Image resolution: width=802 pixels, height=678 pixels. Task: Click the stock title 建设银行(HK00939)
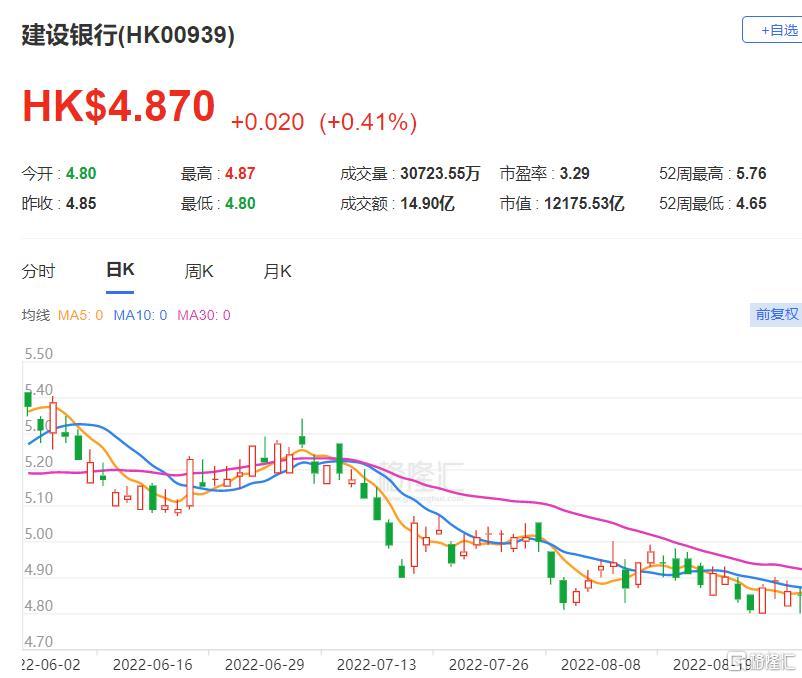click(128, 35)
